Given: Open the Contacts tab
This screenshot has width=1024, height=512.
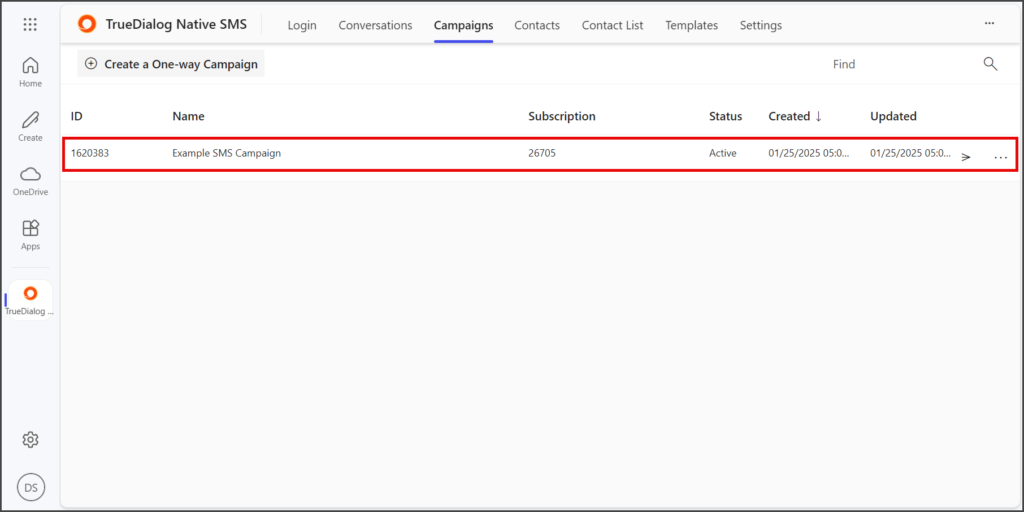Looking at the screenshot, I should point(537,25).
